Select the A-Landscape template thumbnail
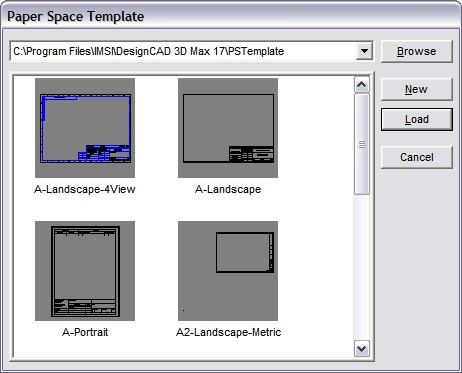 click(x=228, y=128)
